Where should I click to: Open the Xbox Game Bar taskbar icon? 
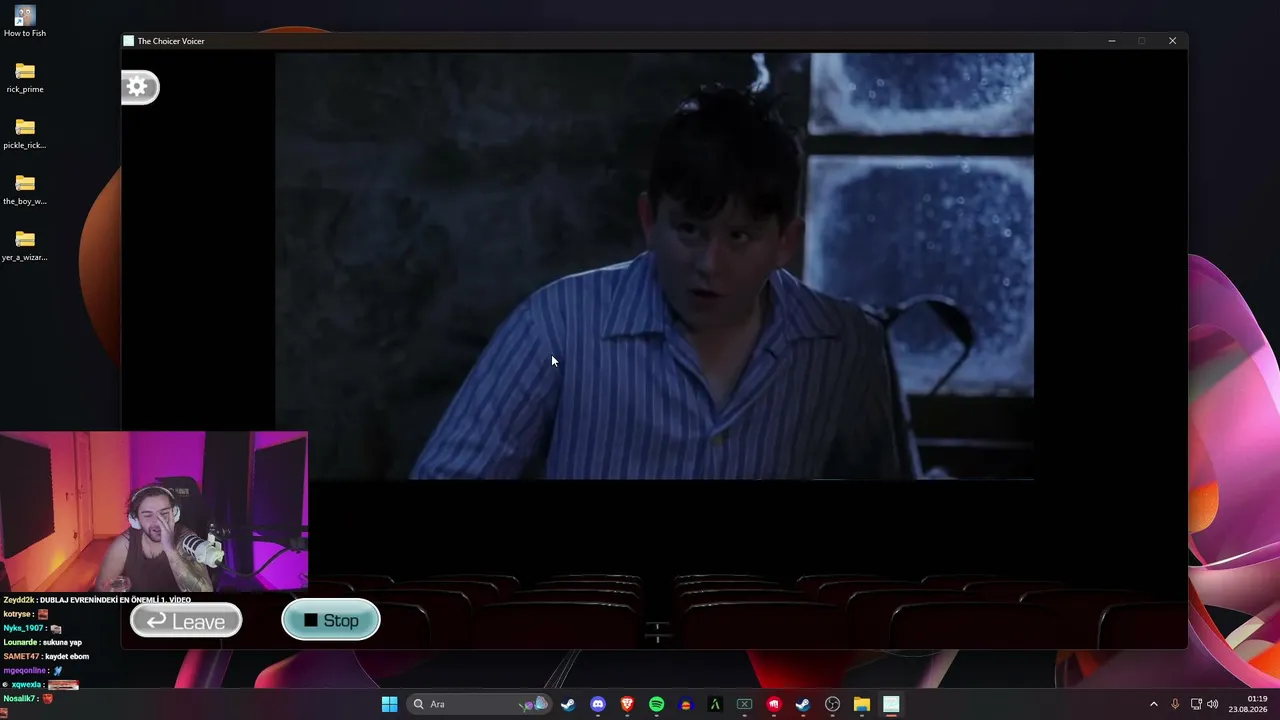click(x=744, y=704)
